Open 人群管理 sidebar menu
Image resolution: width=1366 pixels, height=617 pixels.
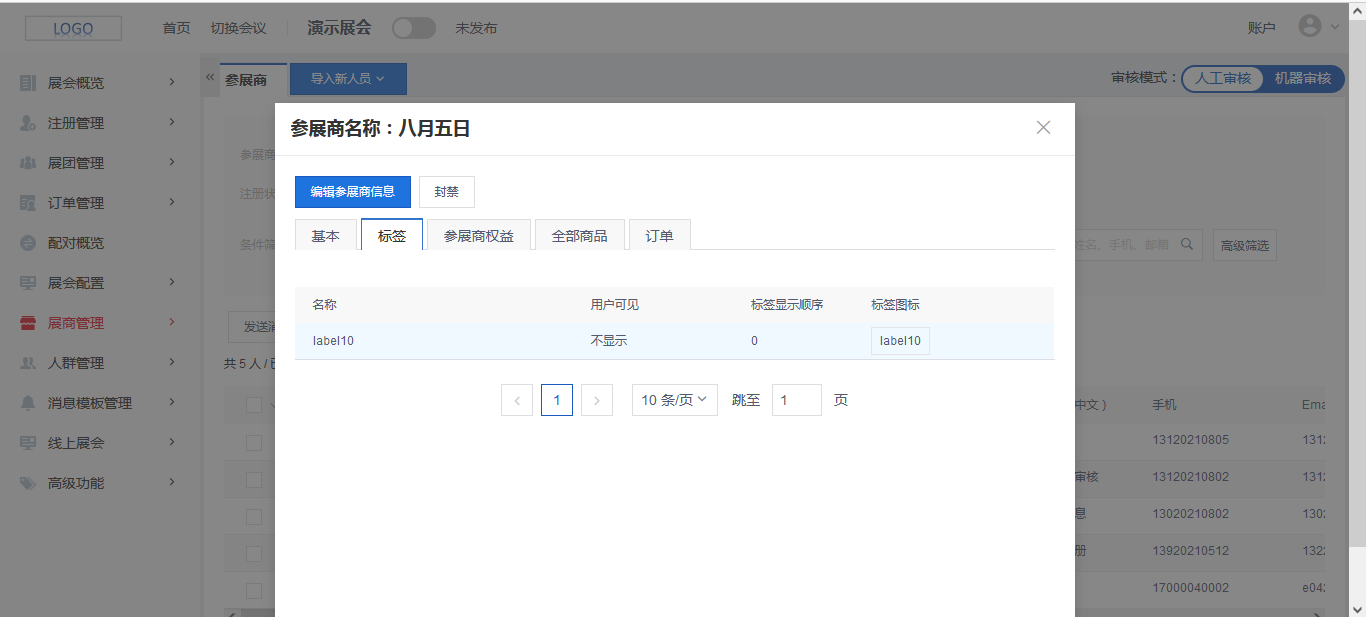[x=98, y=363]
